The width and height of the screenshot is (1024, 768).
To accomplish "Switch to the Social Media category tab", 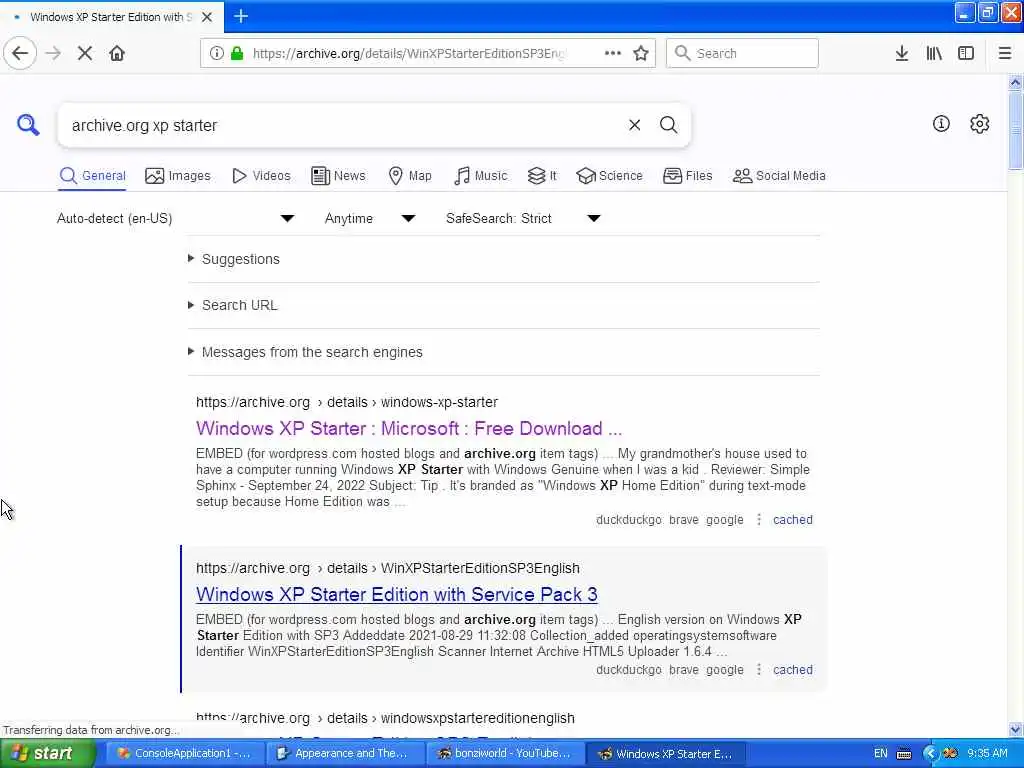I will [779, 176].
